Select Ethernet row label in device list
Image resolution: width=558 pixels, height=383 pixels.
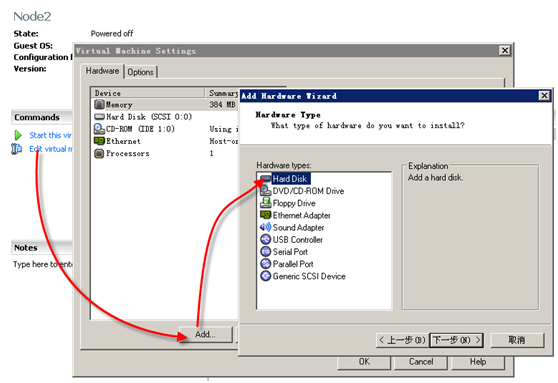click(x=123, y=141)
